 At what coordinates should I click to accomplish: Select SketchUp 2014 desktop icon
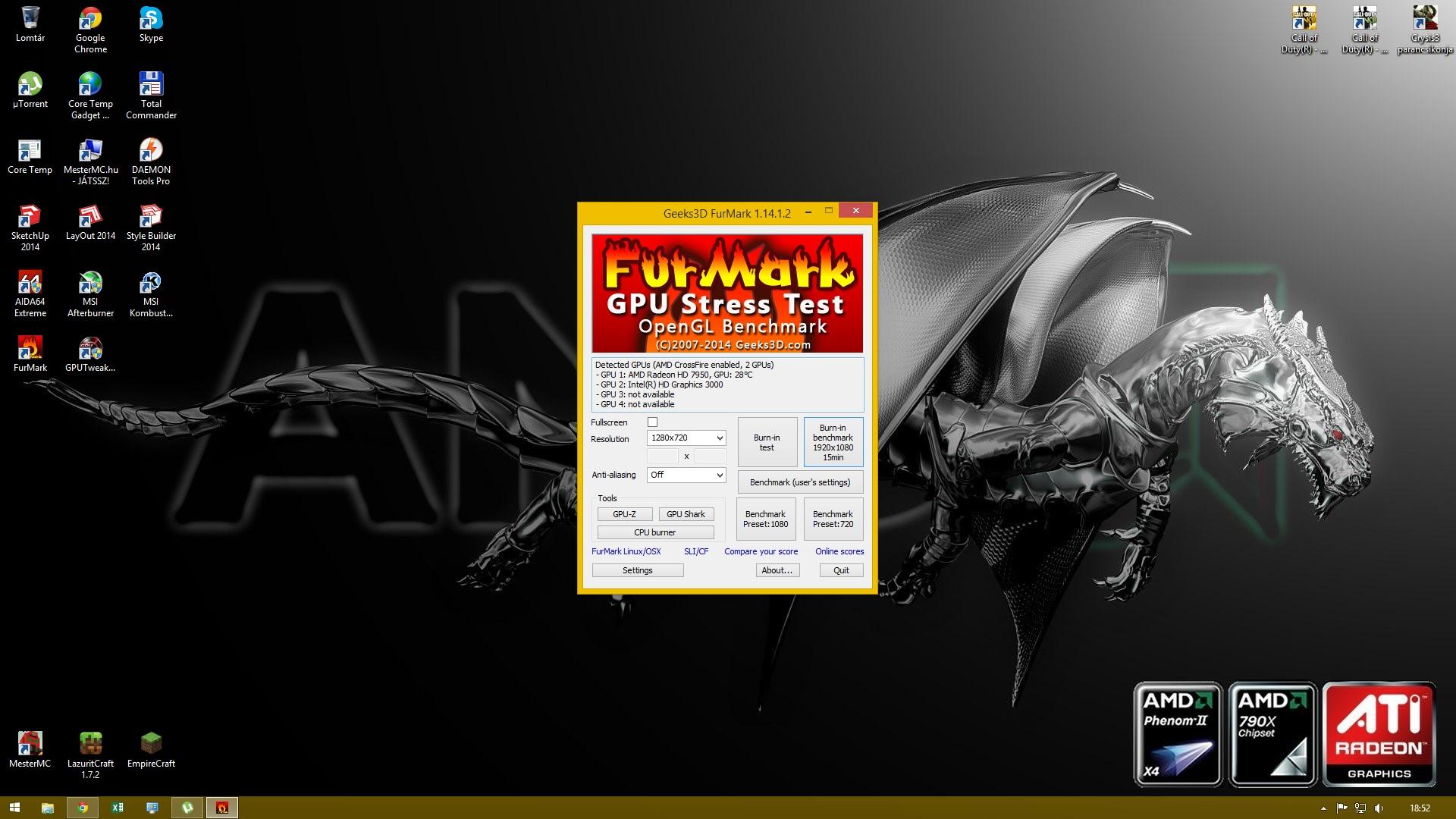(30, 227)
